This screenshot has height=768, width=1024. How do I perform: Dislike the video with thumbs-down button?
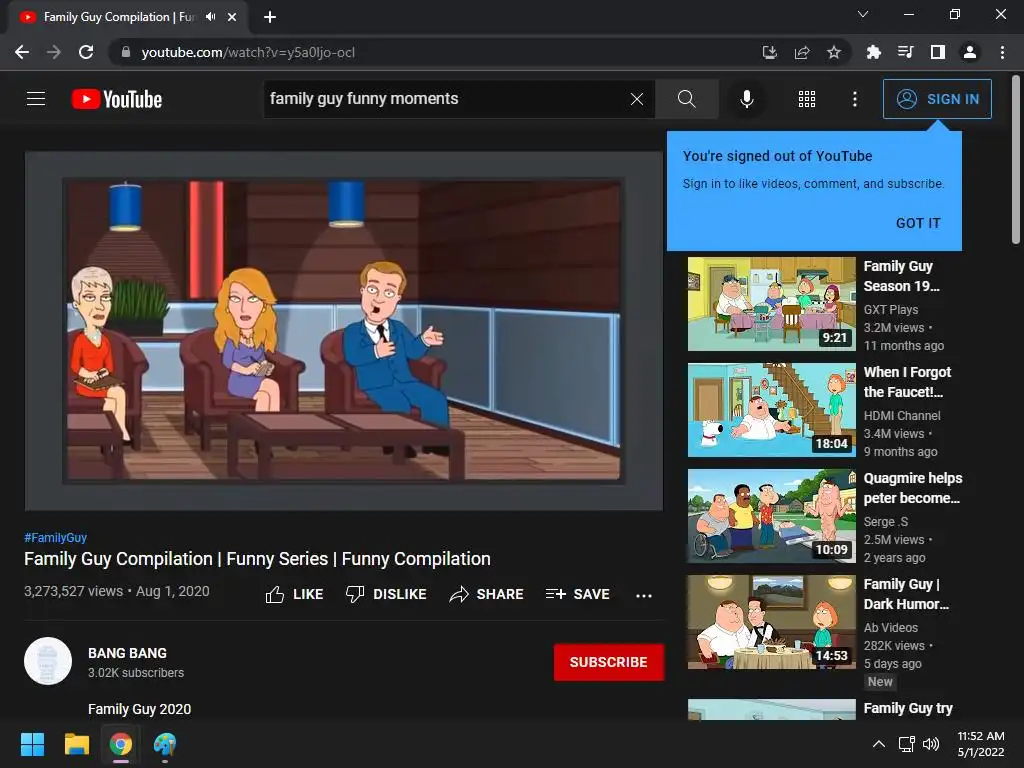[x=386, y=594]
